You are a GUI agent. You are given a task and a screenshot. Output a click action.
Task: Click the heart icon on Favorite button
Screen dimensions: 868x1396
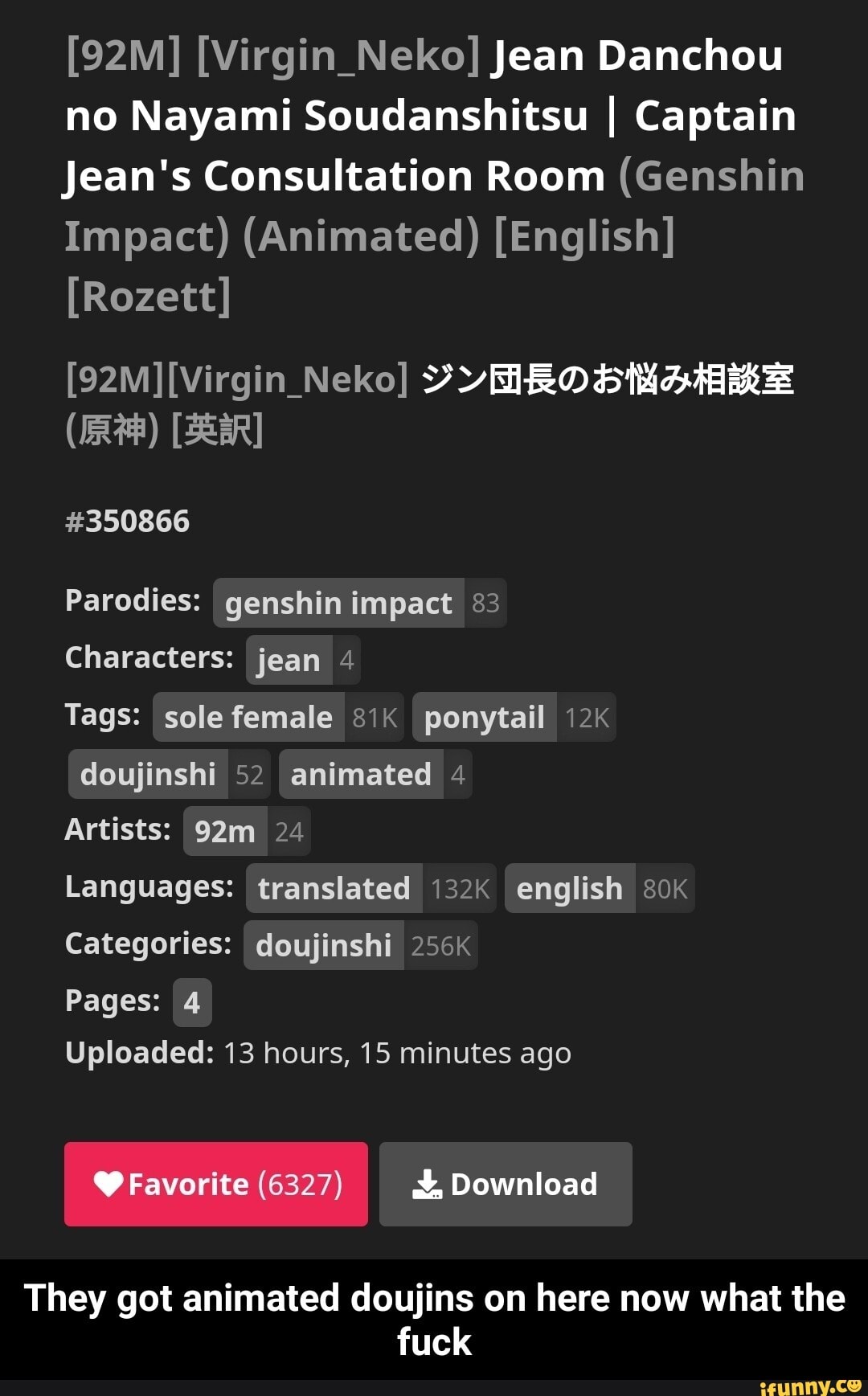pos(108,1183)
